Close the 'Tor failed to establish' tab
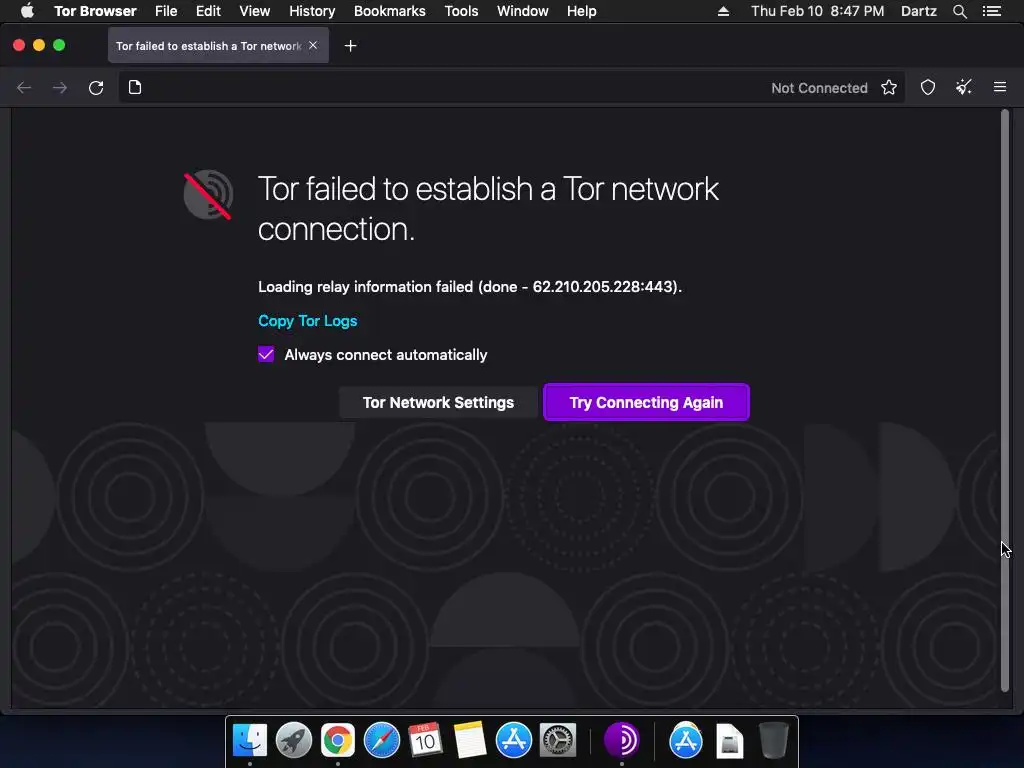Image resolution: width=1024 pixels, height=768 pixels. click(313, 45)
